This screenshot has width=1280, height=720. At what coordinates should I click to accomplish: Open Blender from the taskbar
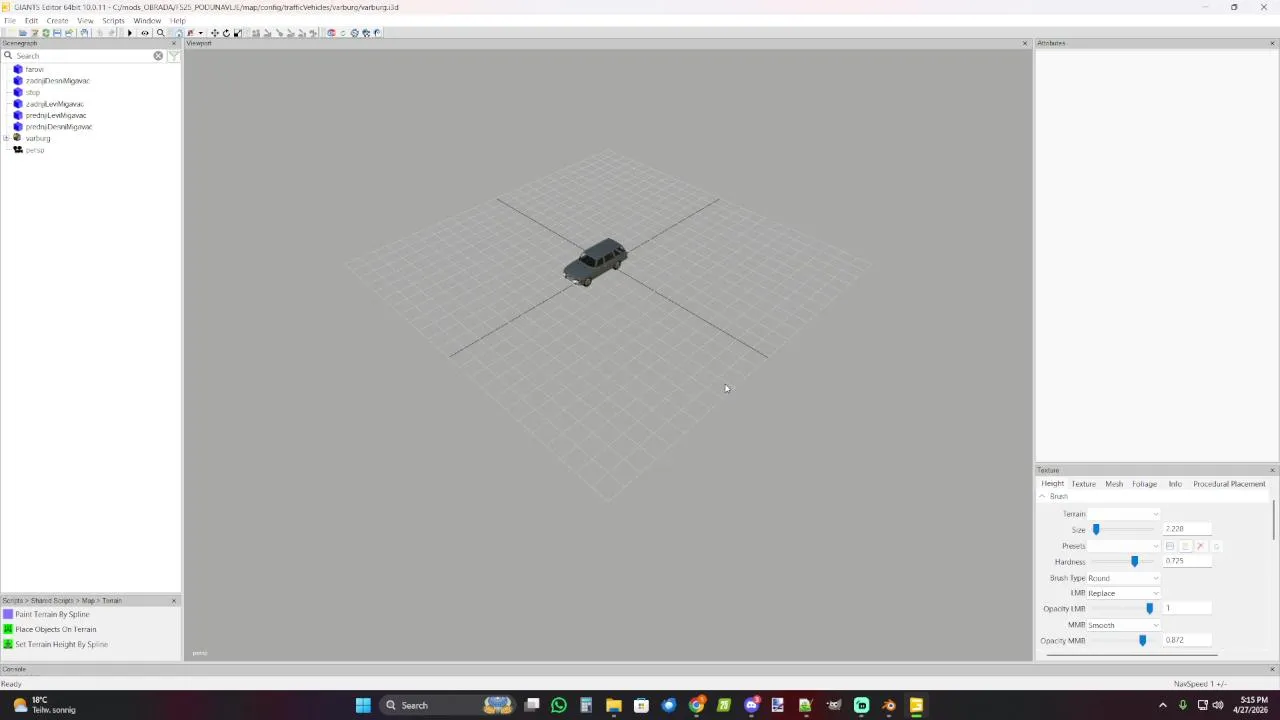point(889,705)
